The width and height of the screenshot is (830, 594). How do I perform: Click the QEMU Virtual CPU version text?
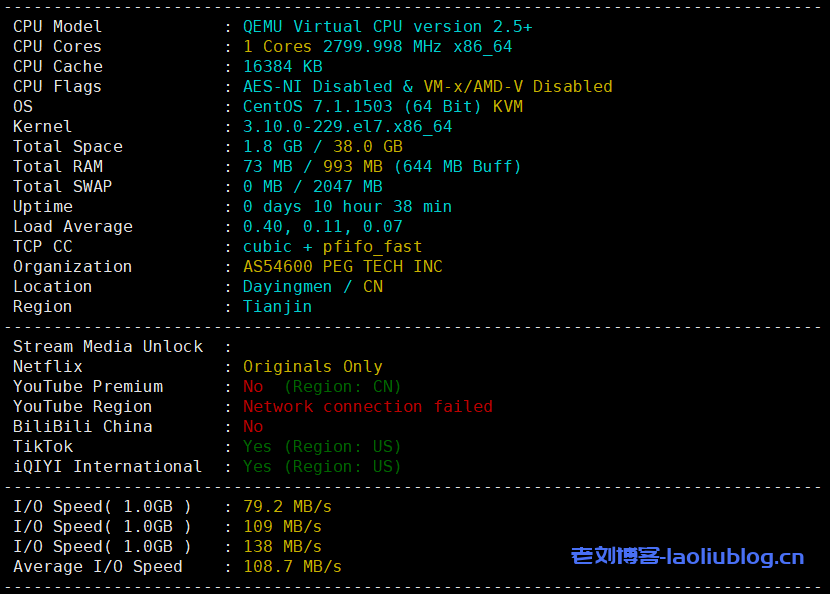[387, 27]
